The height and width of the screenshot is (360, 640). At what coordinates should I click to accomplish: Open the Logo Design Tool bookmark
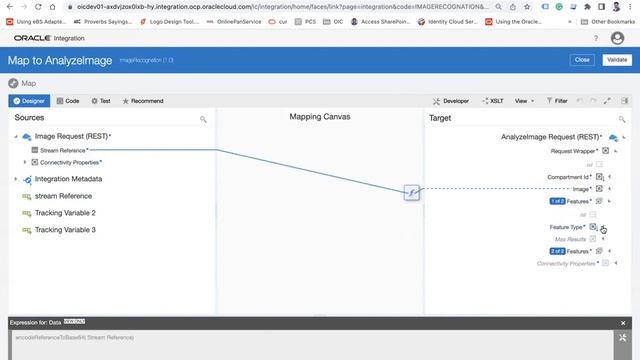pyautogui.click(x=169, y=22)
